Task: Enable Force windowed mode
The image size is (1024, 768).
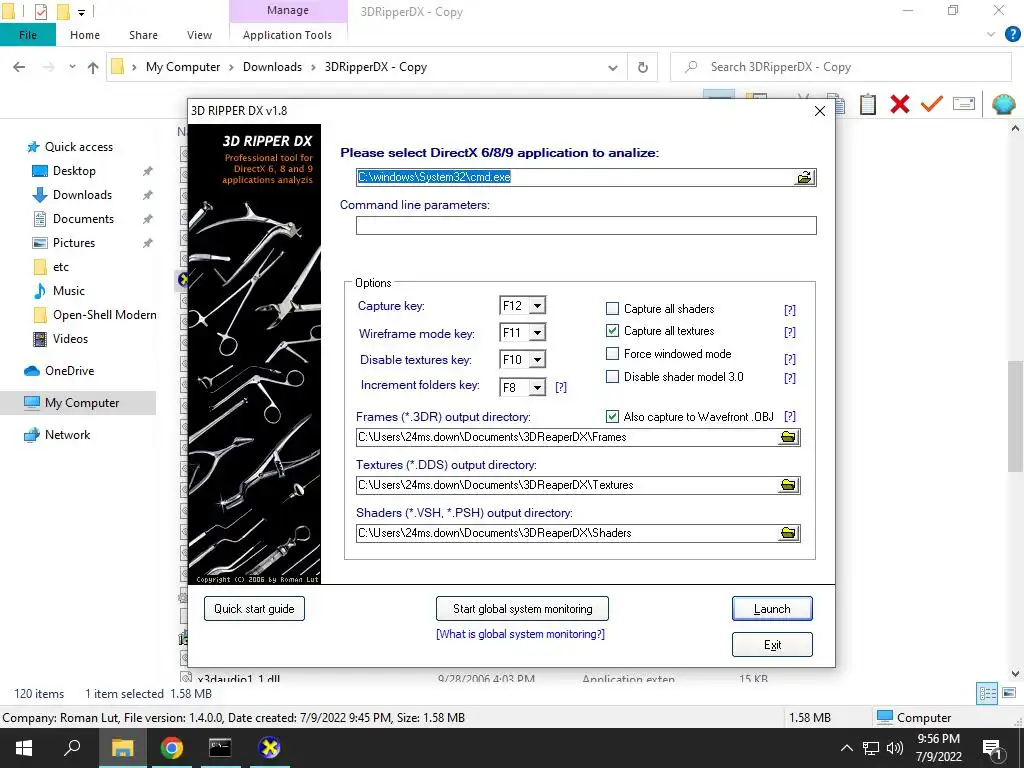Action: [x=612, y=353]
